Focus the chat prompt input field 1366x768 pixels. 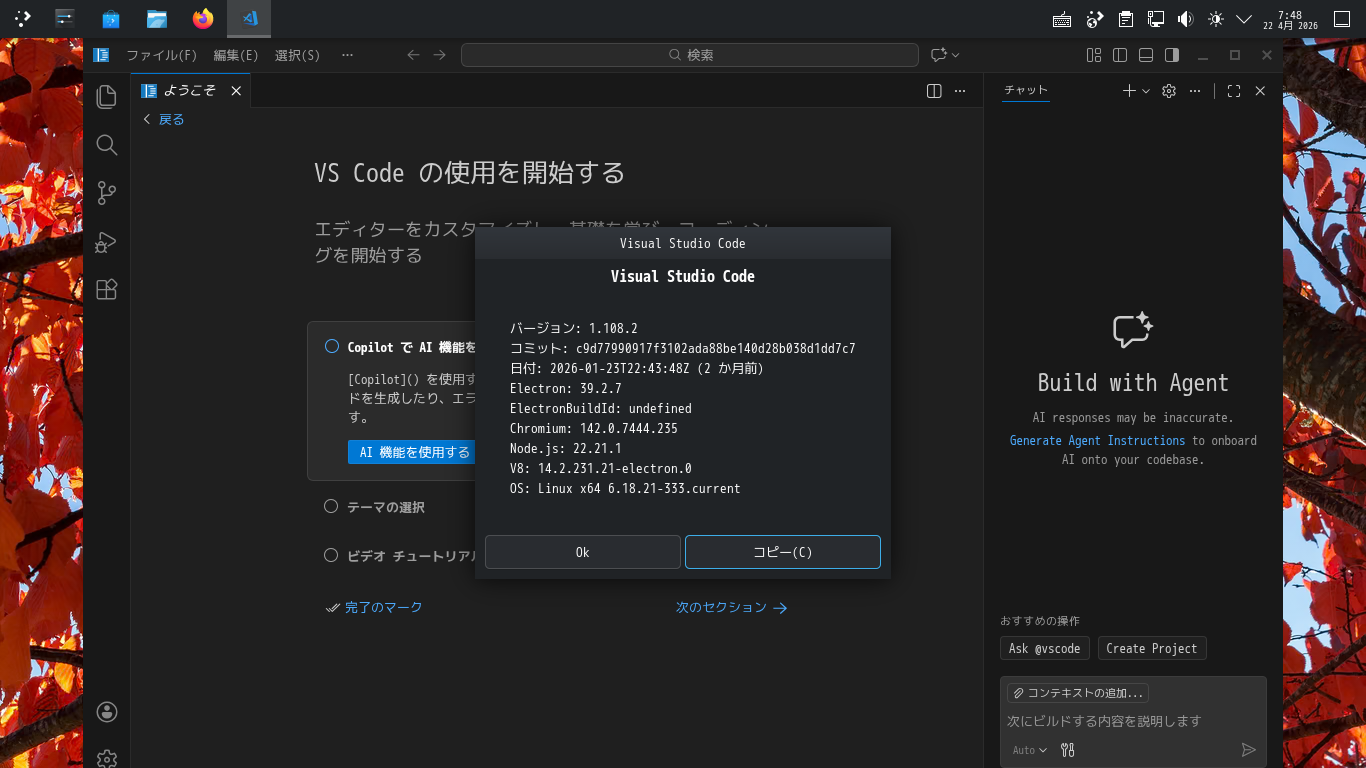[x=1133, y=721]
